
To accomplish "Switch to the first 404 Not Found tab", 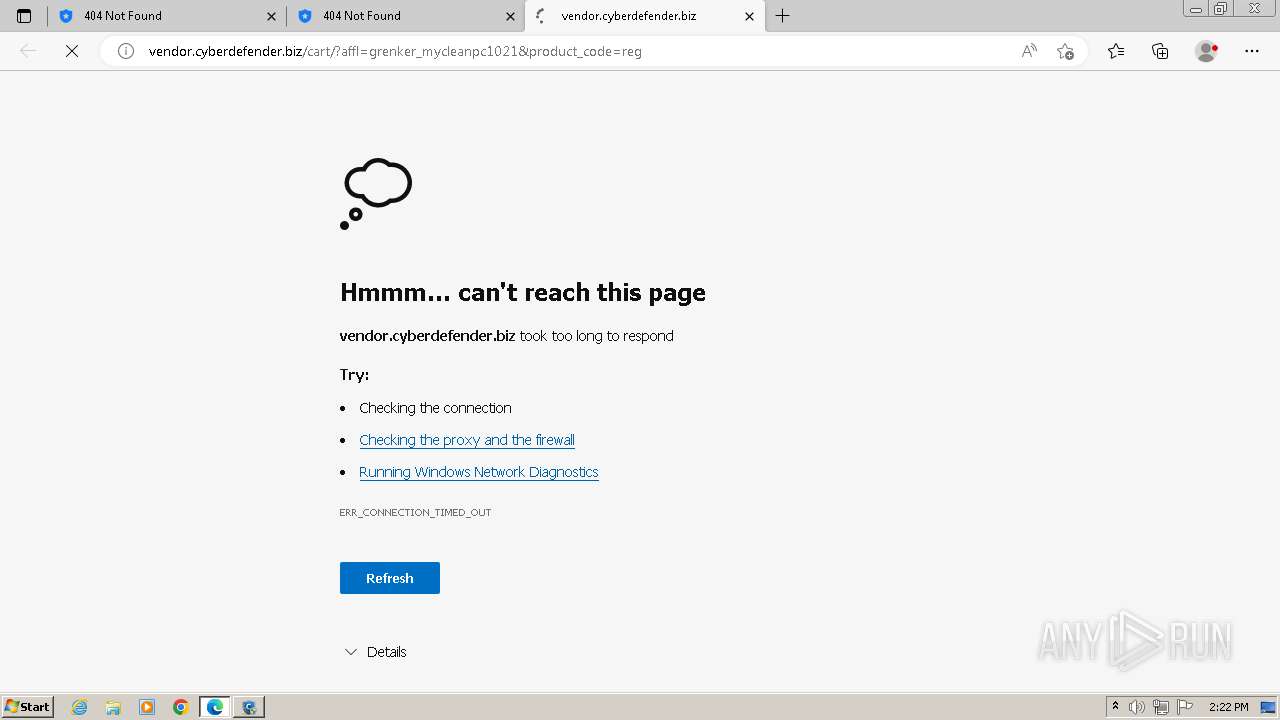I will tap(167, 16).
